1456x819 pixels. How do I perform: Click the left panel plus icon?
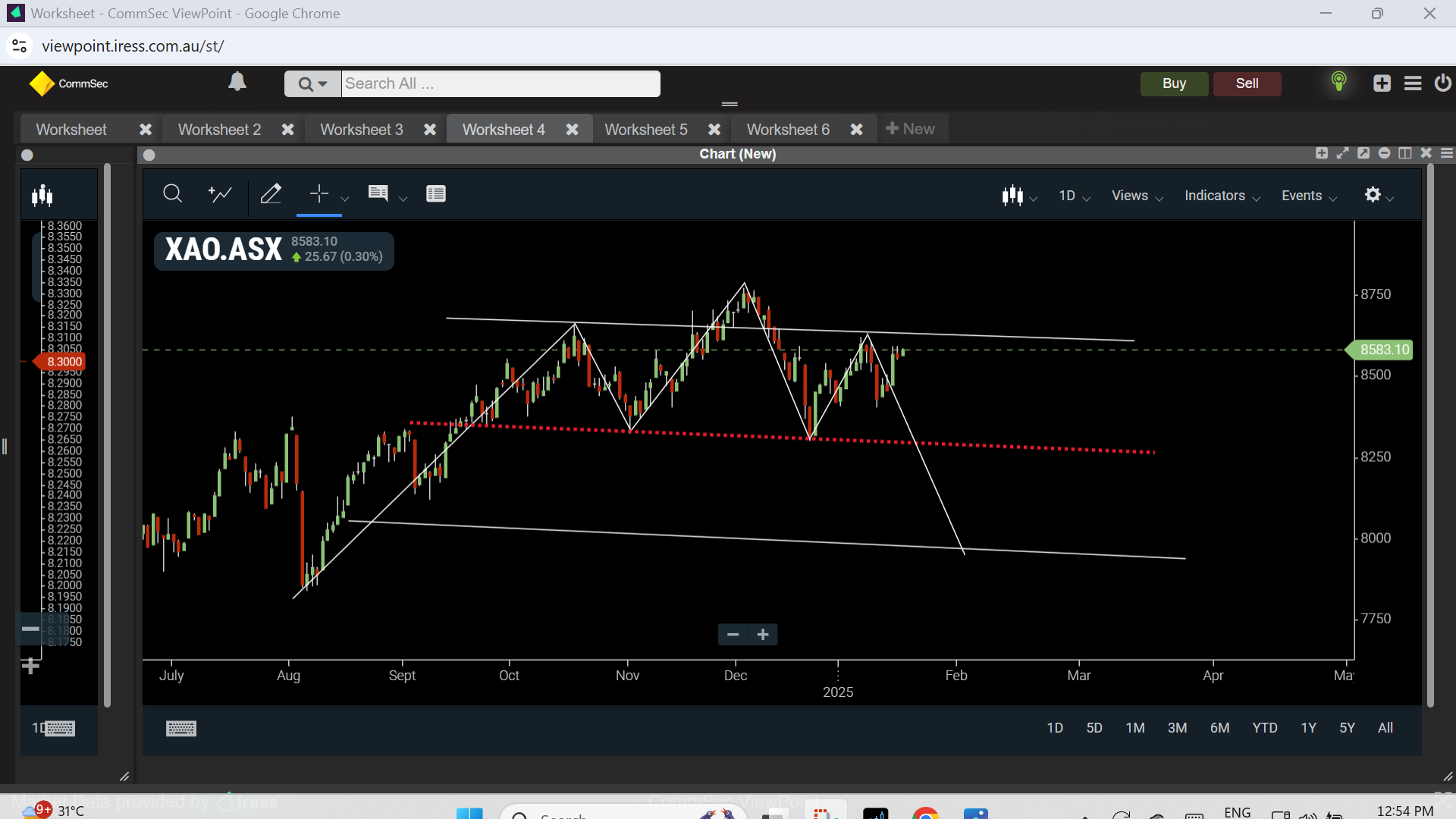coord(30,666)
